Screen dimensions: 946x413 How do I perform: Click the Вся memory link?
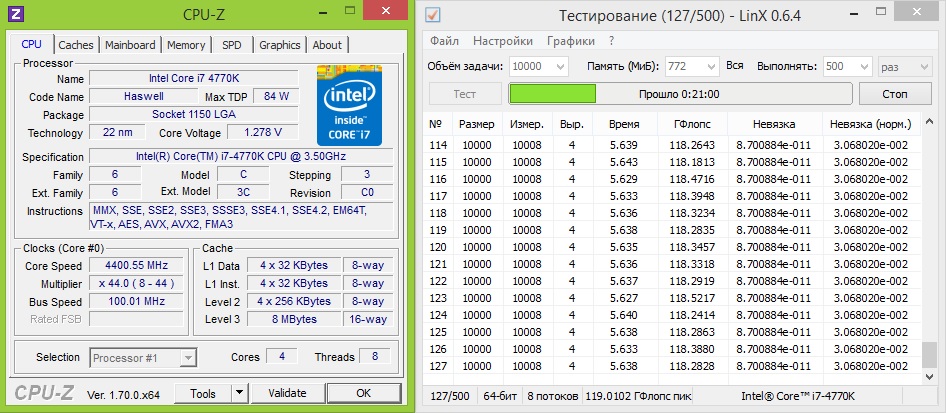coord(735,66)
